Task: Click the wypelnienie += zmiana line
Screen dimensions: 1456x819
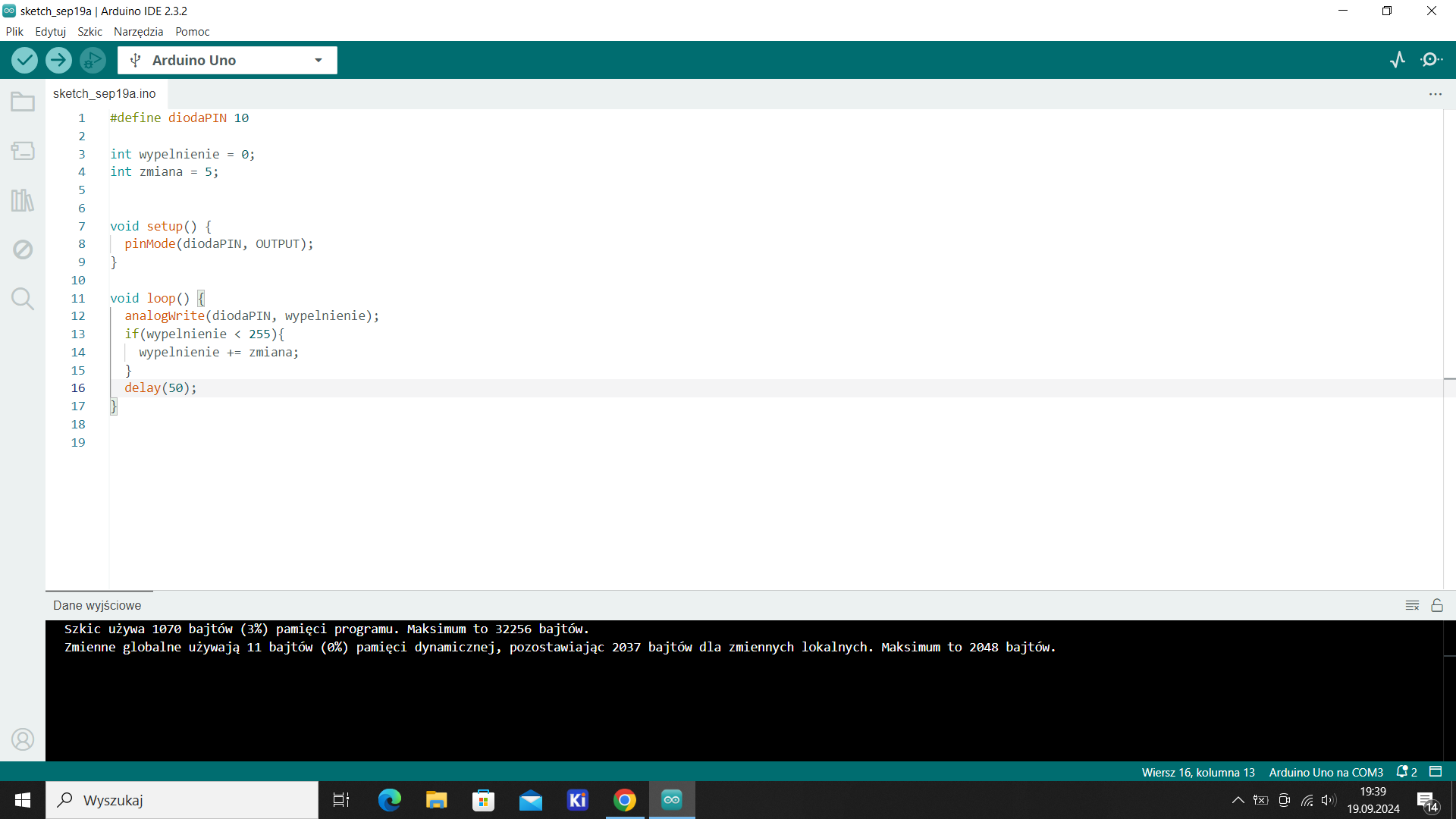Action: (219, 353)
